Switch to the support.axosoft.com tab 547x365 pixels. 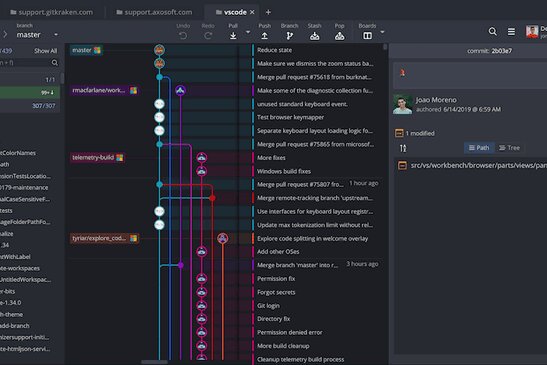[x=155, y=12]
